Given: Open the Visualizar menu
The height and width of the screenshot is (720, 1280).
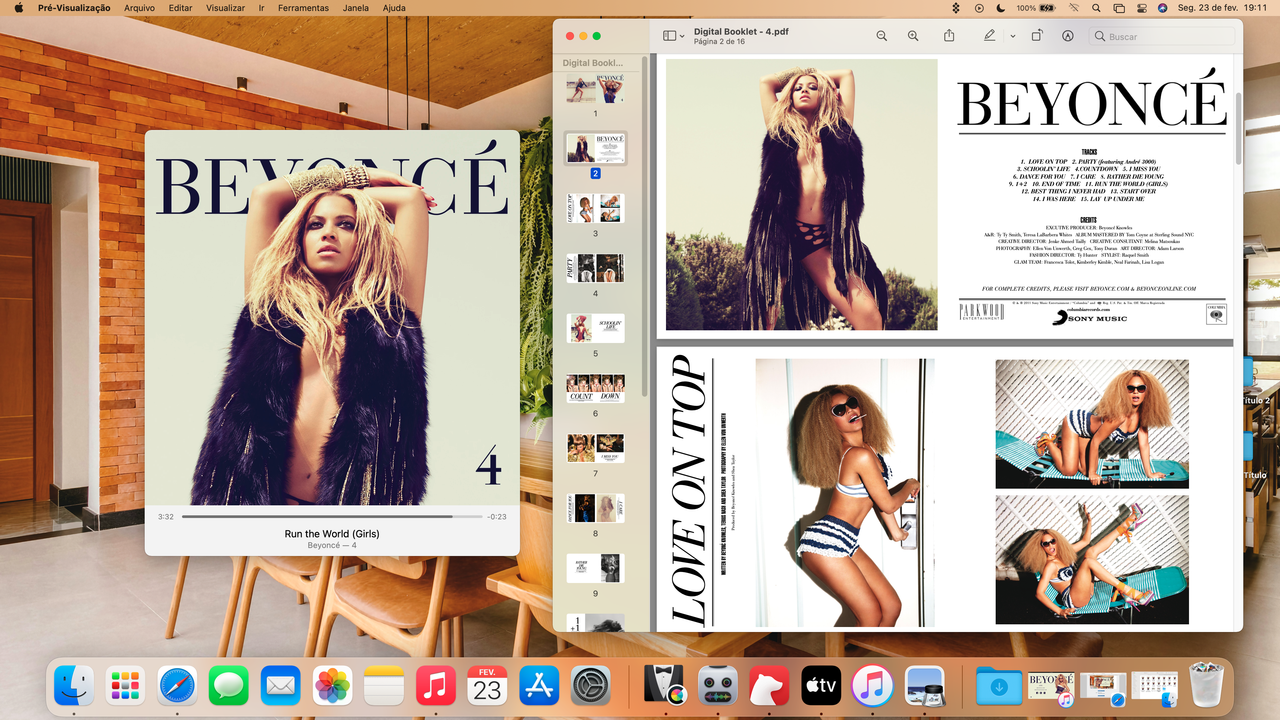Looking at the screenshot, I should pos(224,8).
